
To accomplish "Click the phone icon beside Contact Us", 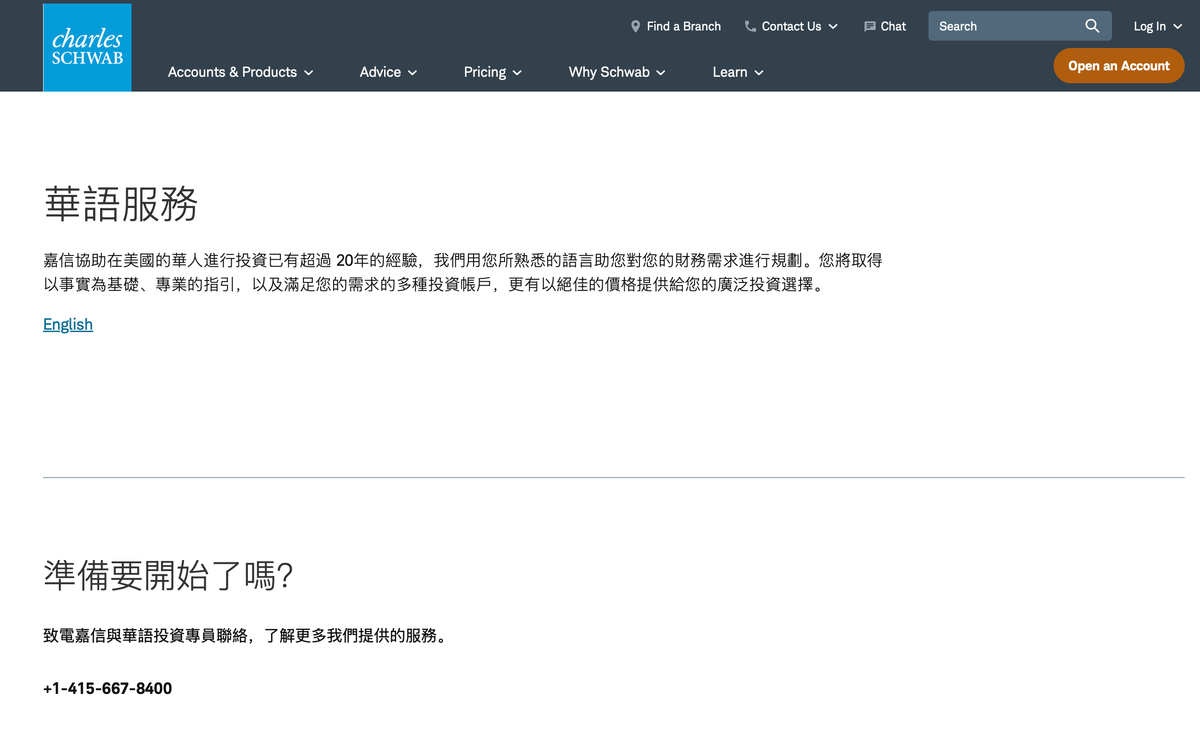I will (750, 26).
